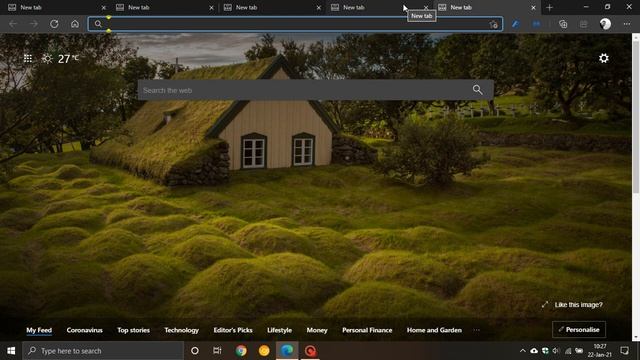Open the app launcher grid icon
The height and width of the screenshot is (360, 640).
[28, 59]
